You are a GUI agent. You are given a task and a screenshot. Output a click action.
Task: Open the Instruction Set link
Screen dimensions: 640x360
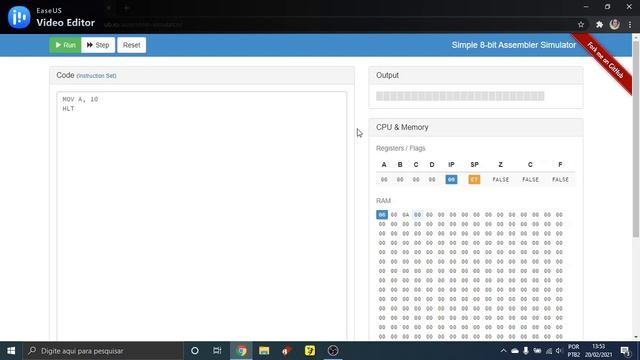[96, 76]
